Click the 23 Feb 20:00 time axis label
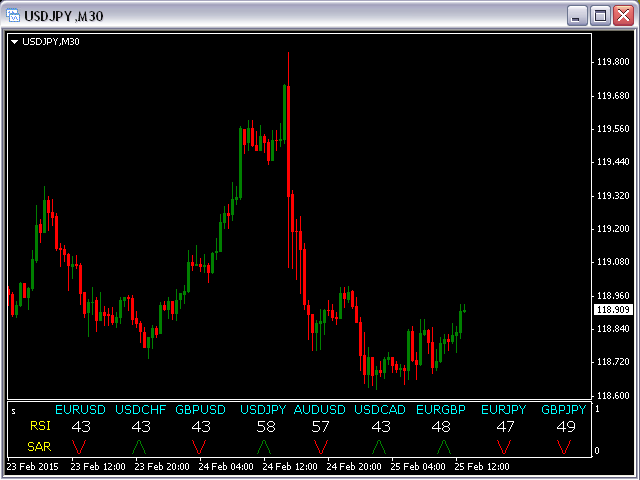 coord(162,467)
